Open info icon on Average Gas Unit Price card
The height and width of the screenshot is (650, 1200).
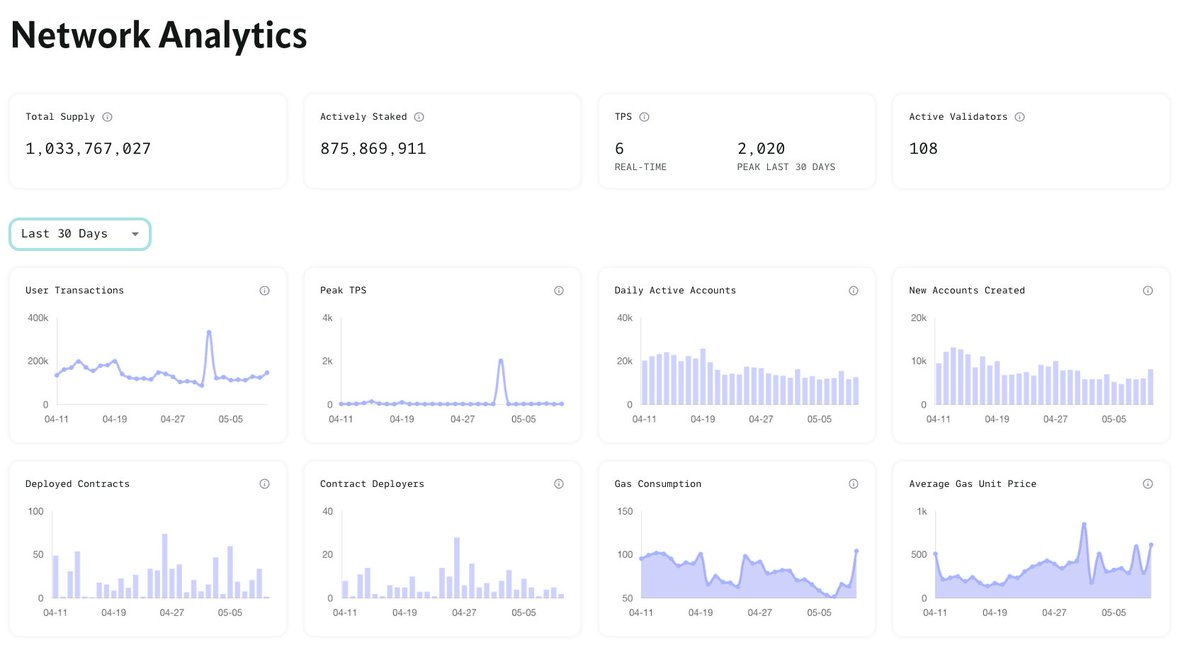click(1148, 484)
